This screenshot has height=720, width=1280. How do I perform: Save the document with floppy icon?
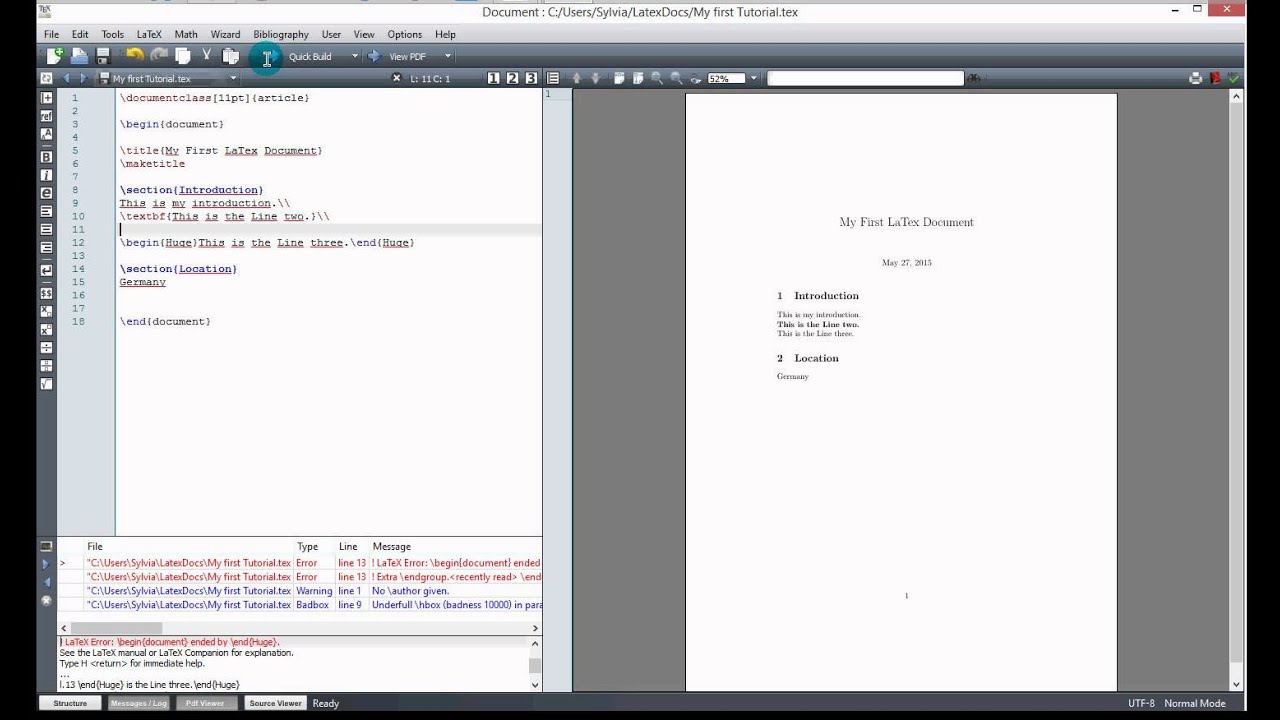(103, 56)
